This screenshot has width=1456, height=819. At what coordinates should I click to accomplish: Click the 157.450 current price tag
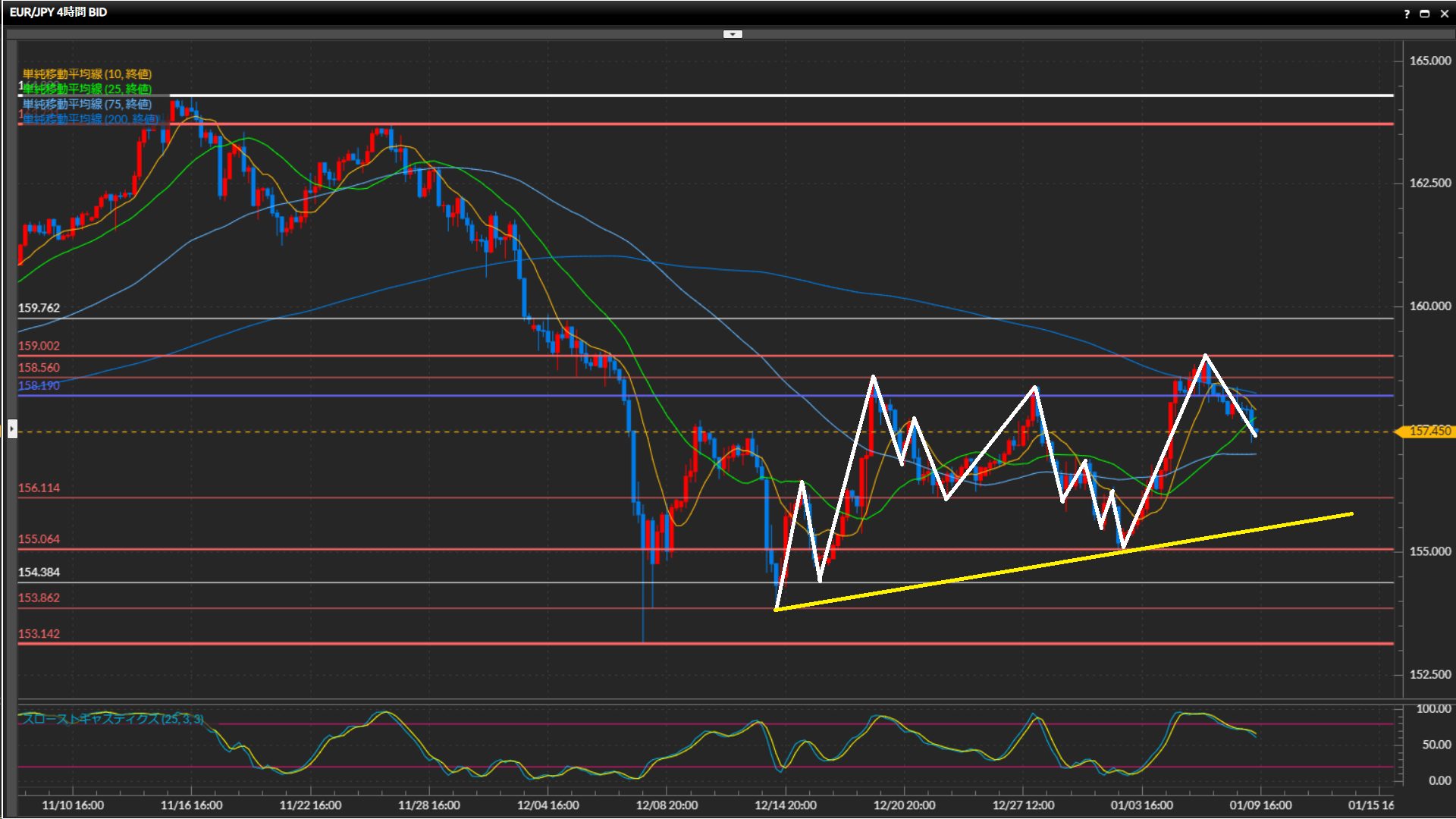pos(1429,431)
